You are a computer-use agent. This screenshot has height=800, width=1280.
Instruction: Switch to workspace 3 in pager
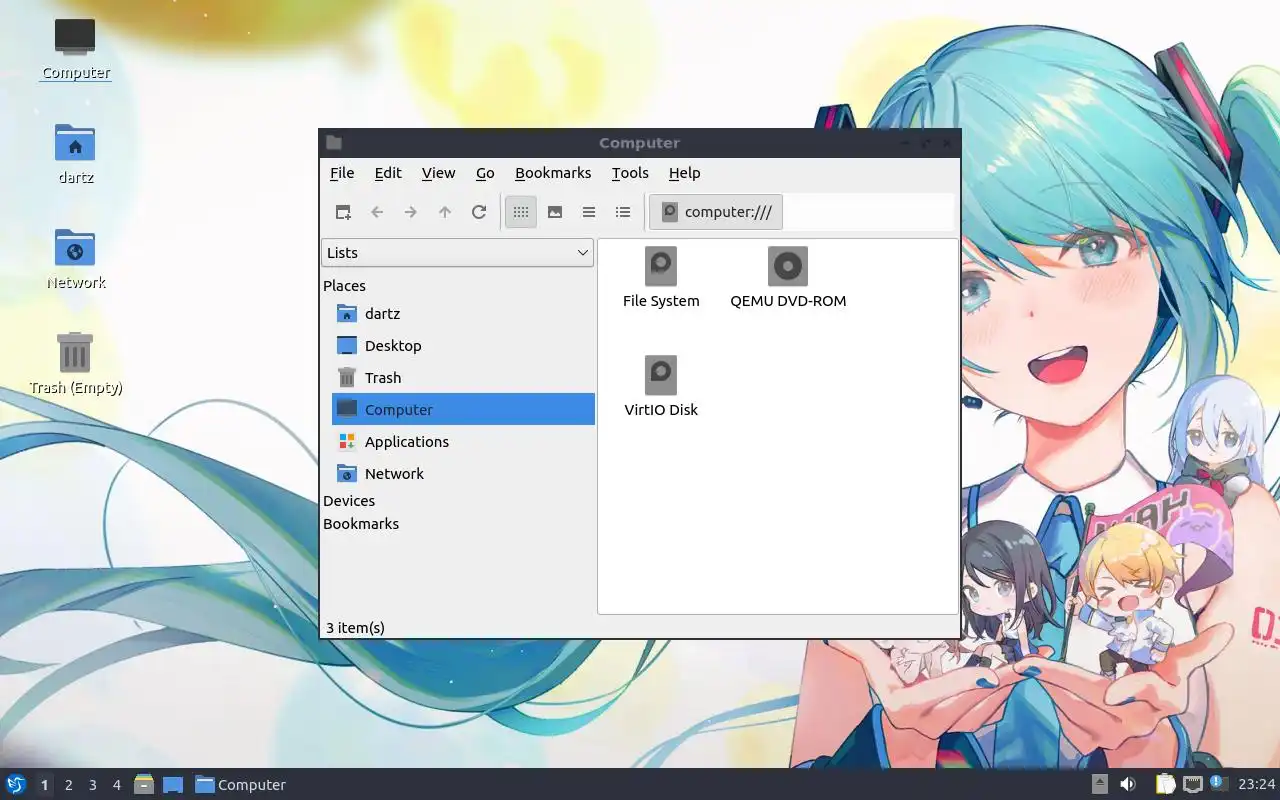pyautogui.click(x=92, y=785)
